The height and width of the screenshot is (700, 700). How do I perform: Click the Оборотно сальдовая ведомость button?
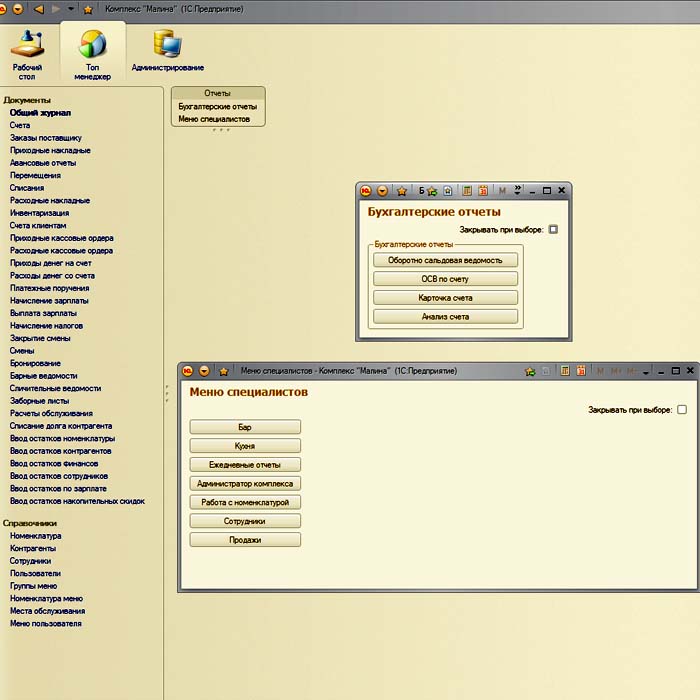[x=445, y=260]
